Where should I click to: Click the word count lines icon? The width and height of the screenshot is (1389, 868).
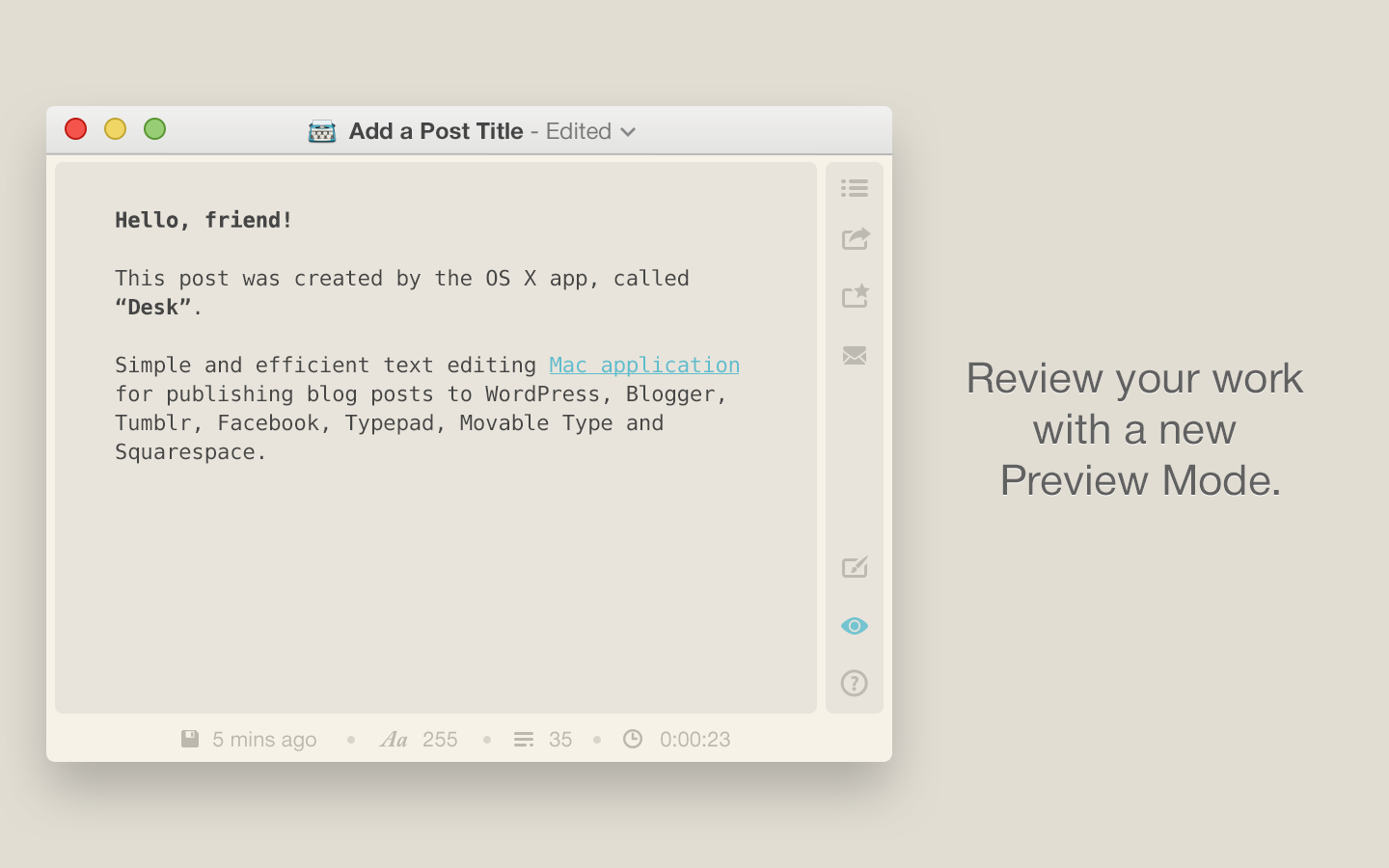(x=524, y=740)
